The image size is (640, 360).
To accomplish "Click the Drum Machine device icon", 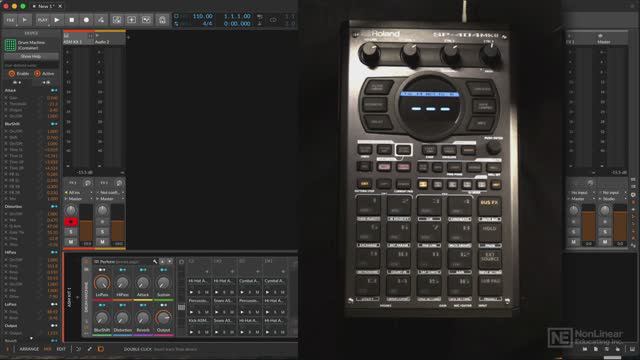I will tap(10, 45).
